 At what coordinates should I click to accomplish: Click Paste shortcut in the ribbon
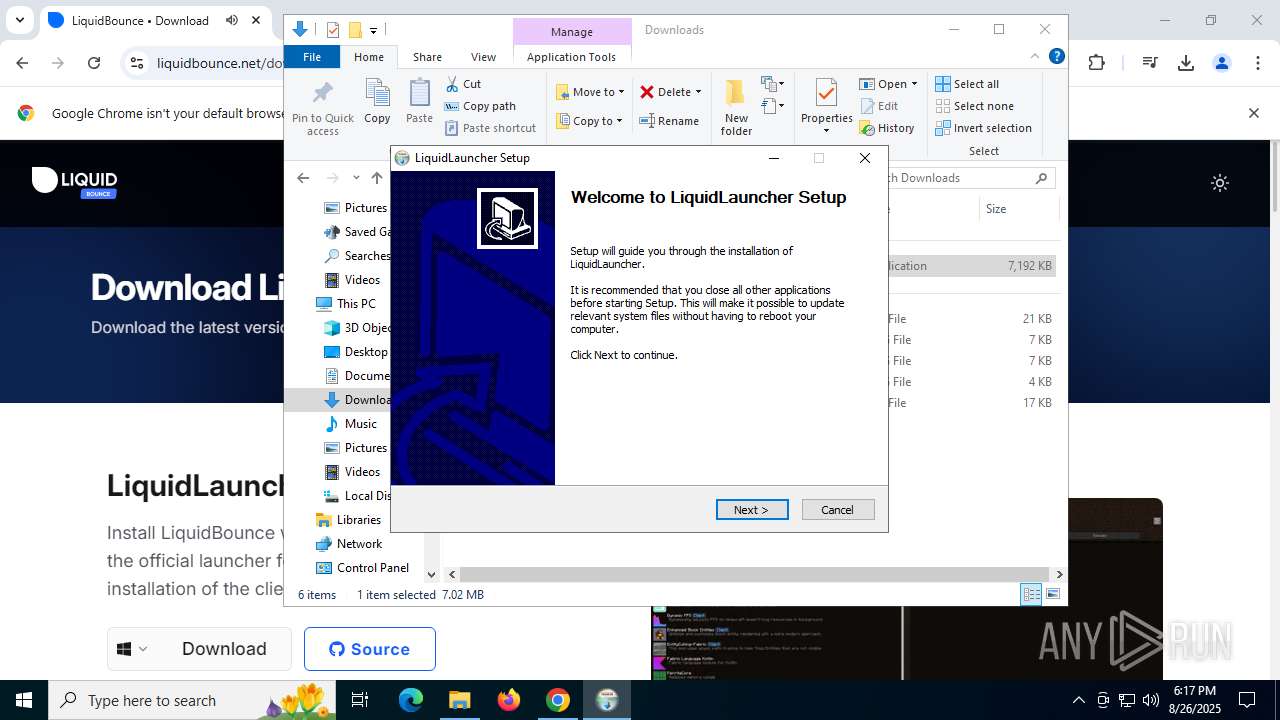coord(491,128)
